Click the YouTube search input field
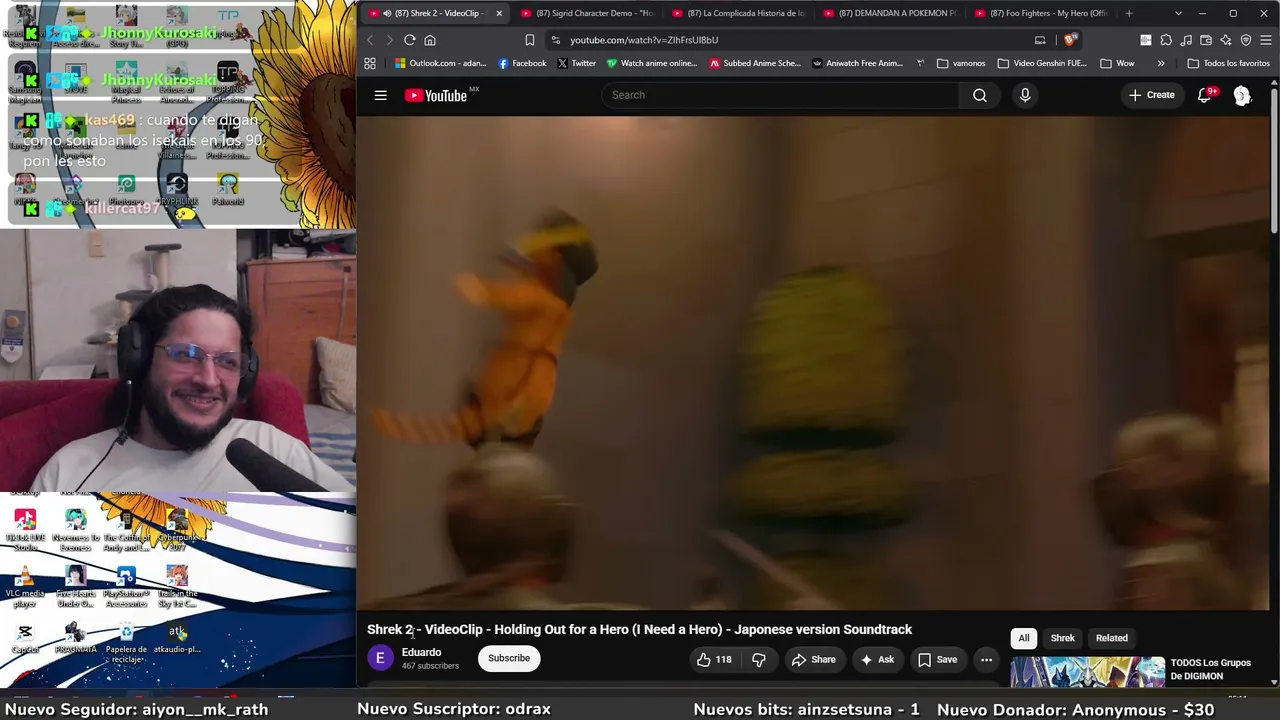 [780, 95]
